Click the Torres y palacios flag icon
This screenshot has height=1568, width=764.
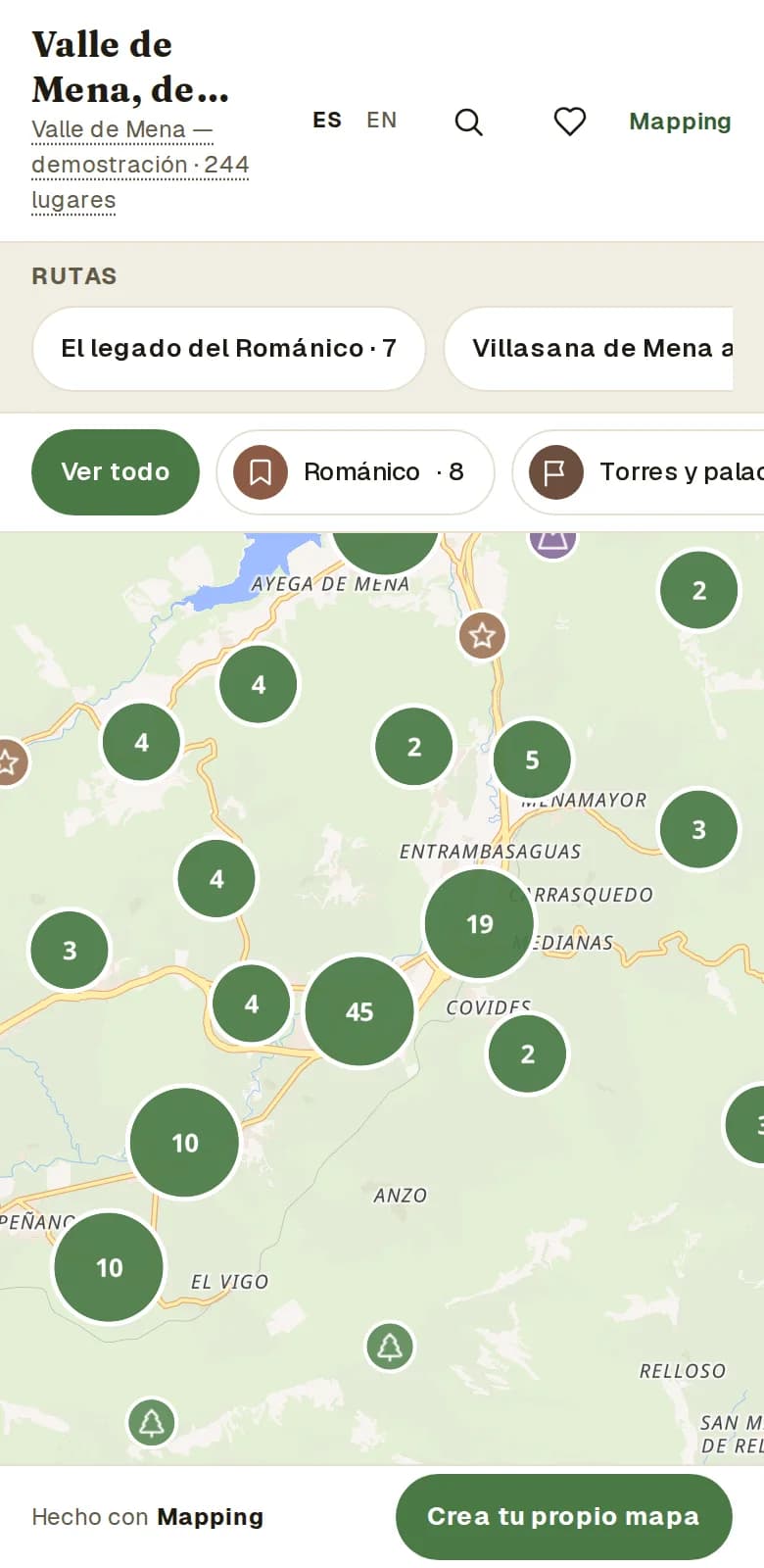[556, 472]
